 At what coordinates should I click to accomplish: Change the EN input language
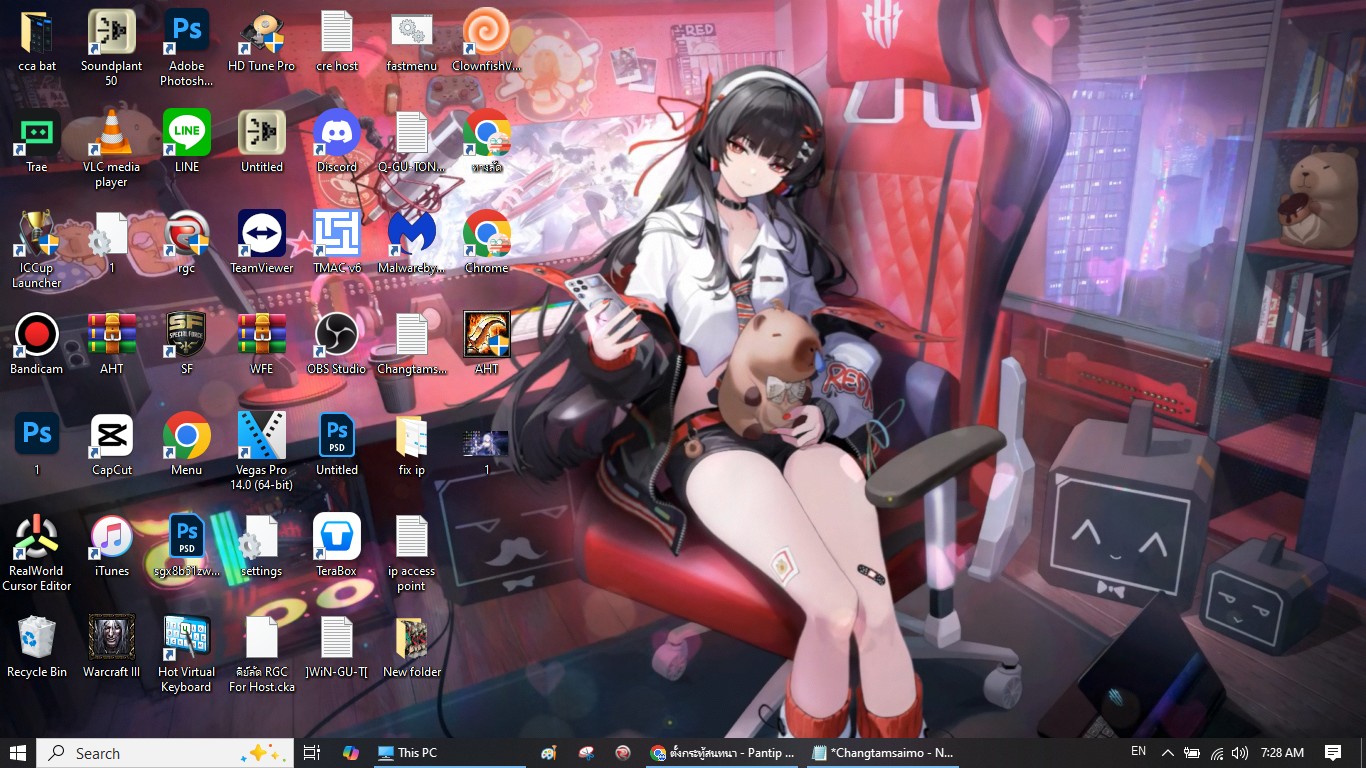click(1139, 752)
